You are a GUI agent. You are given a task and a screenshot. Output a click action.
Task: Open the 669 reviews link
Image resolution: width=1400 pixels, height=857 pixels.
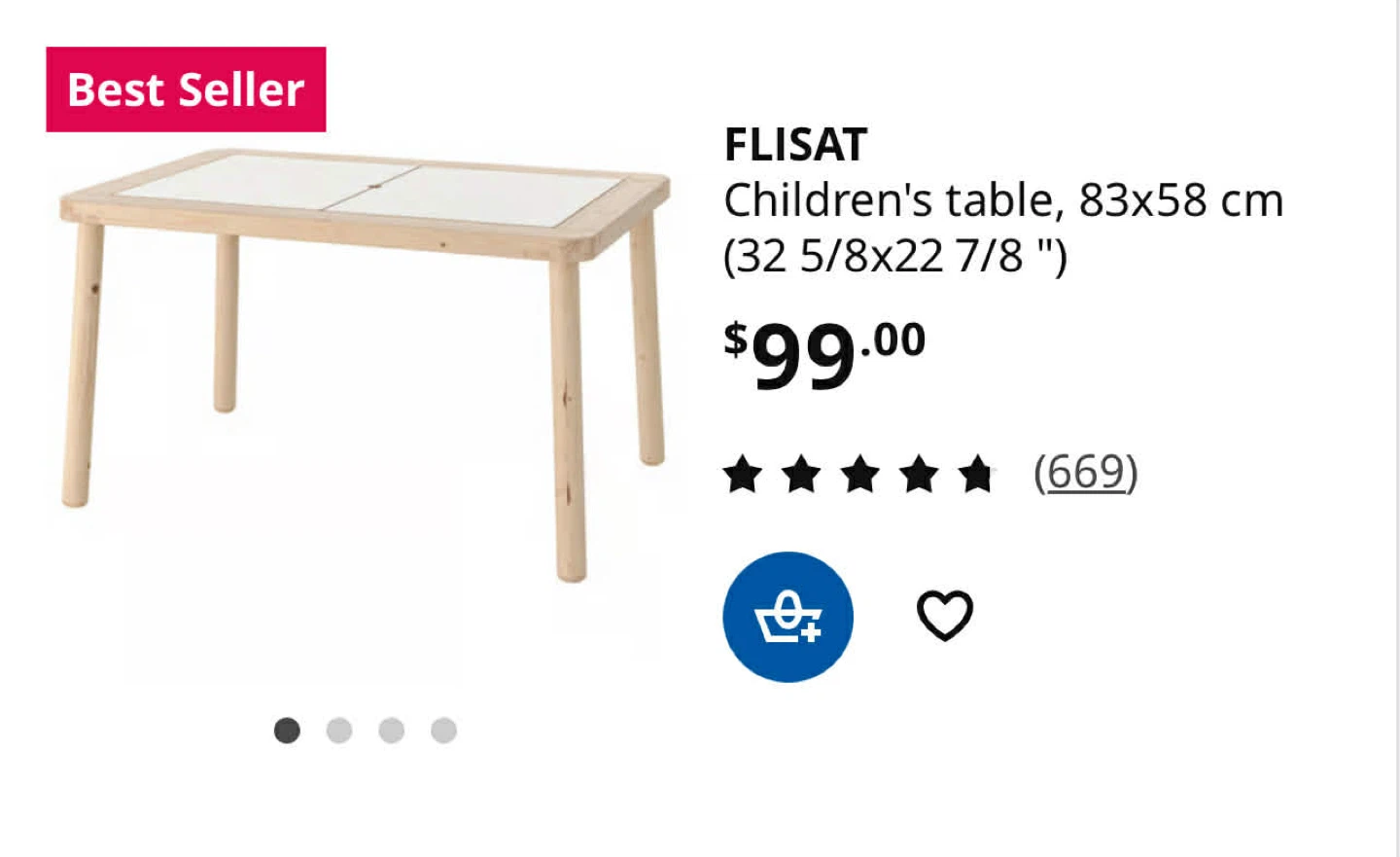coord(1085,473)
